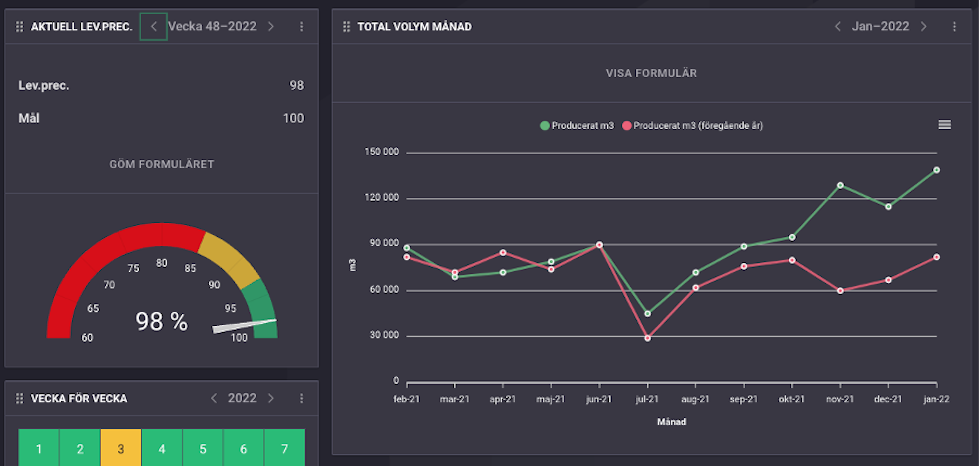Toggle the green Producerat m3 legend series
The image size is (980, 466).
[x=577, y=126]
